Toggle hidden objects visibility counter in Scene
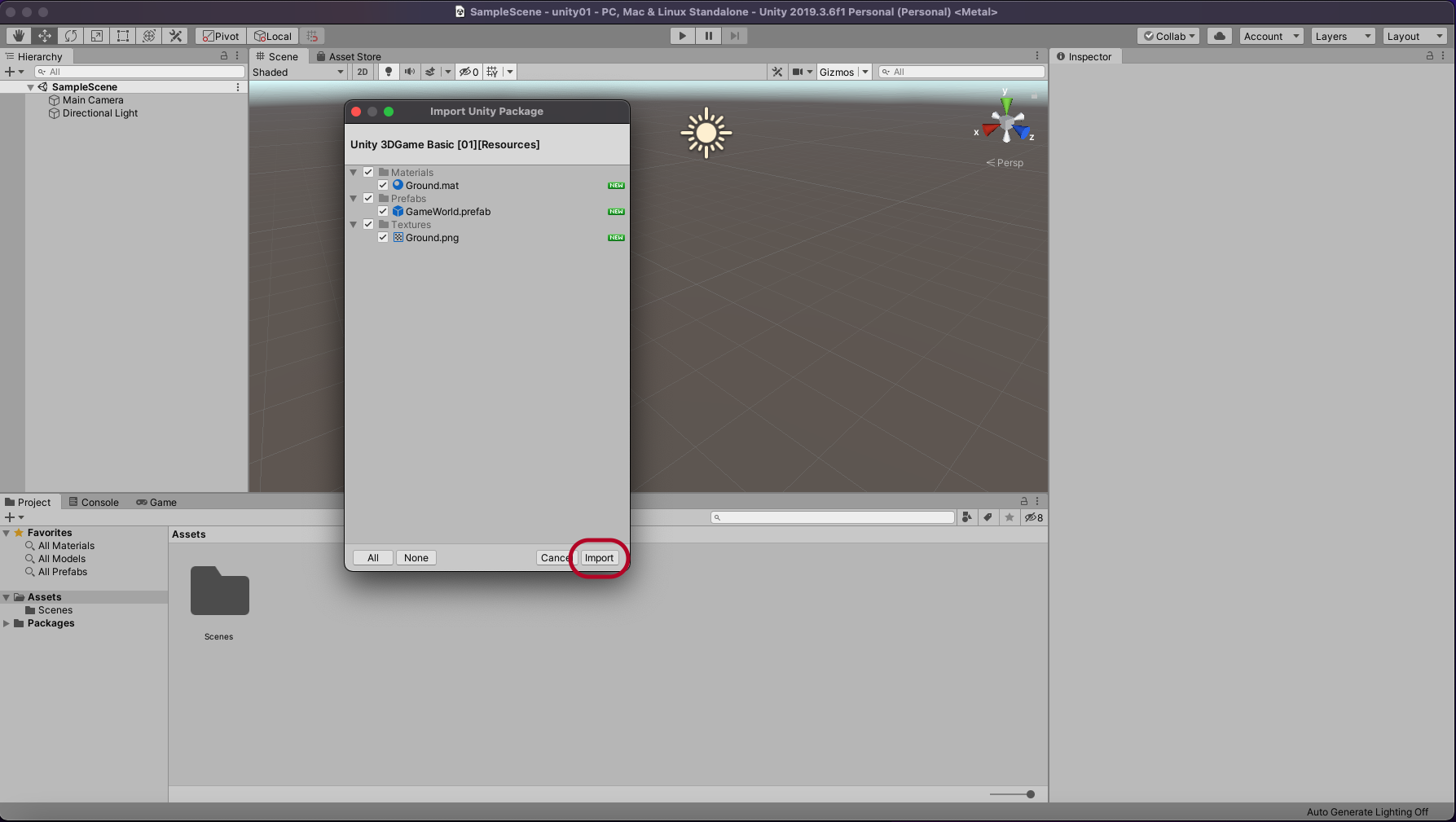The image size is (1456, 822). (x=468, y=72)
